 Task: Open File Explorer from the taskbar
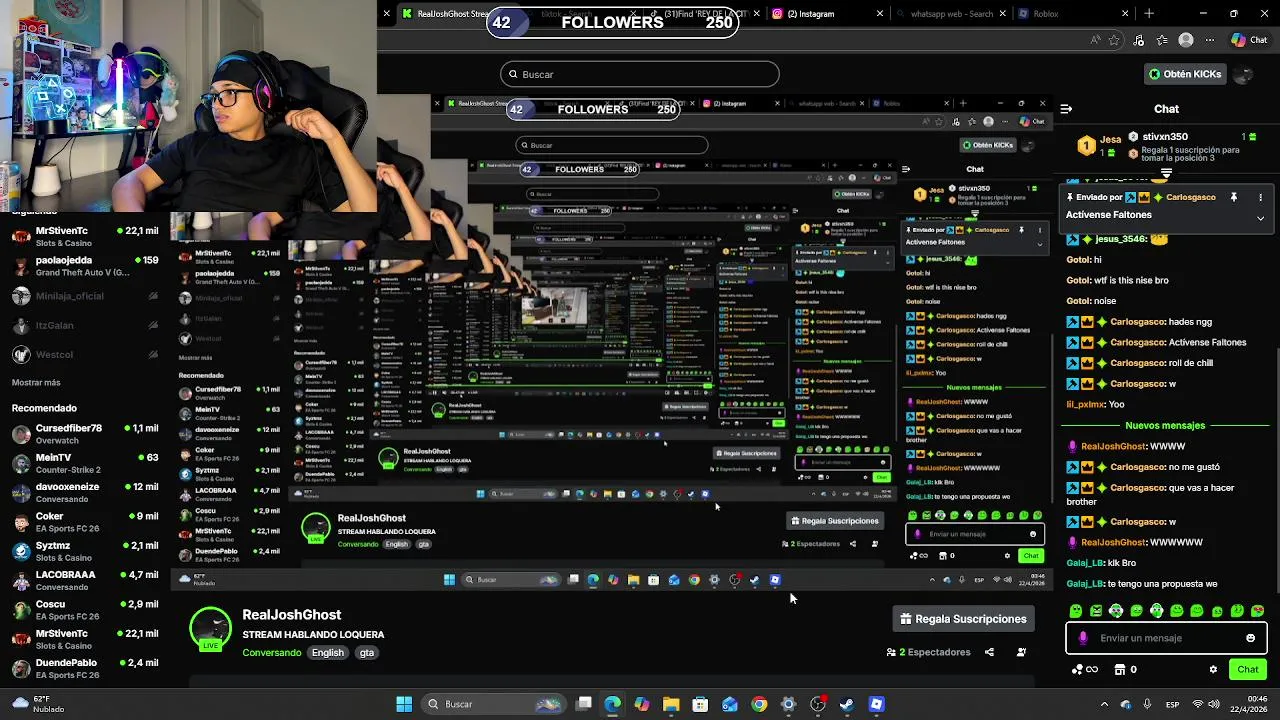click(x=671, y=704)
